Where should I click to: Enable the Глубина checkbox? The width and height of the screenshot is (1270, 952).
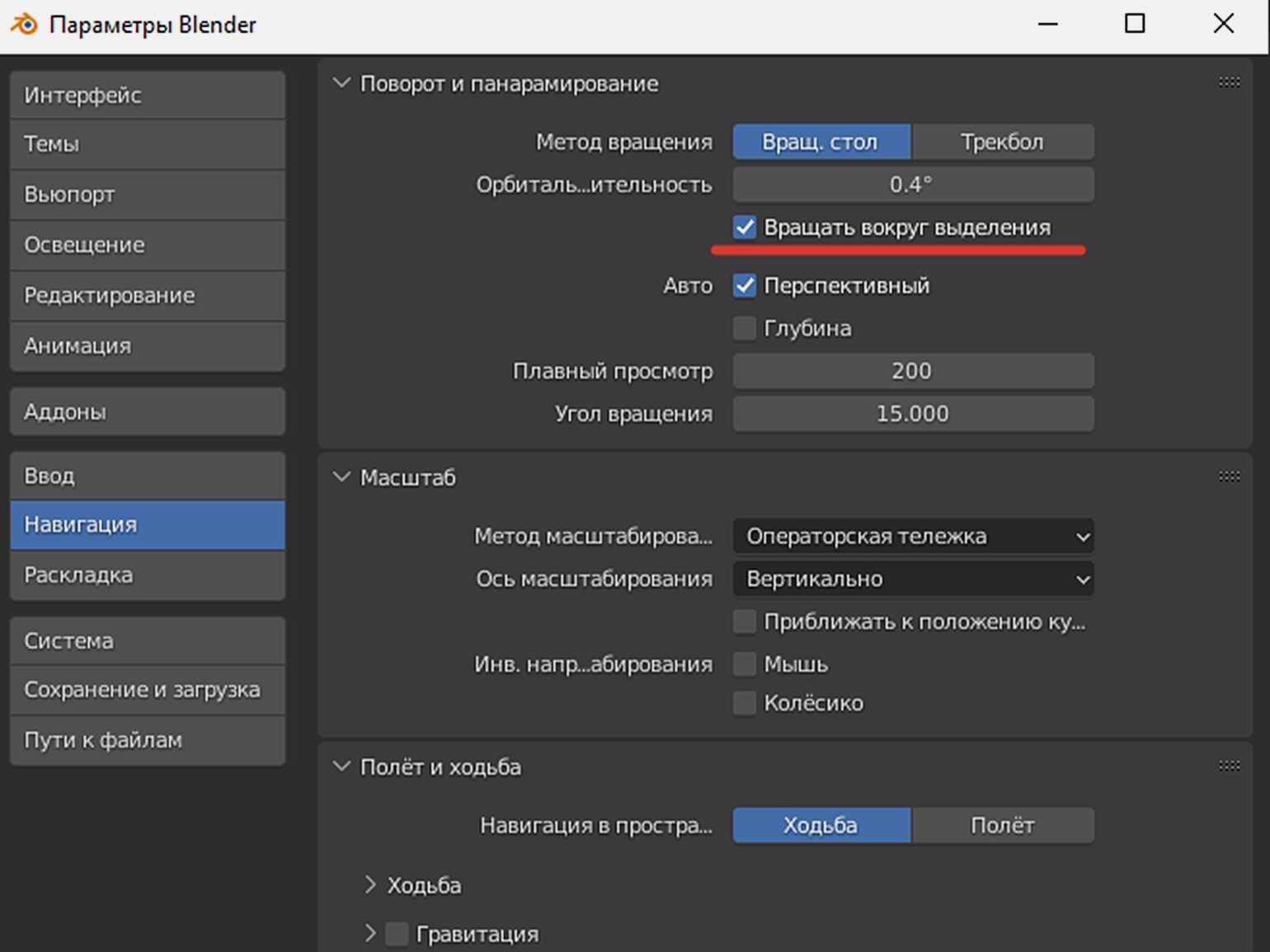(745, 329)
